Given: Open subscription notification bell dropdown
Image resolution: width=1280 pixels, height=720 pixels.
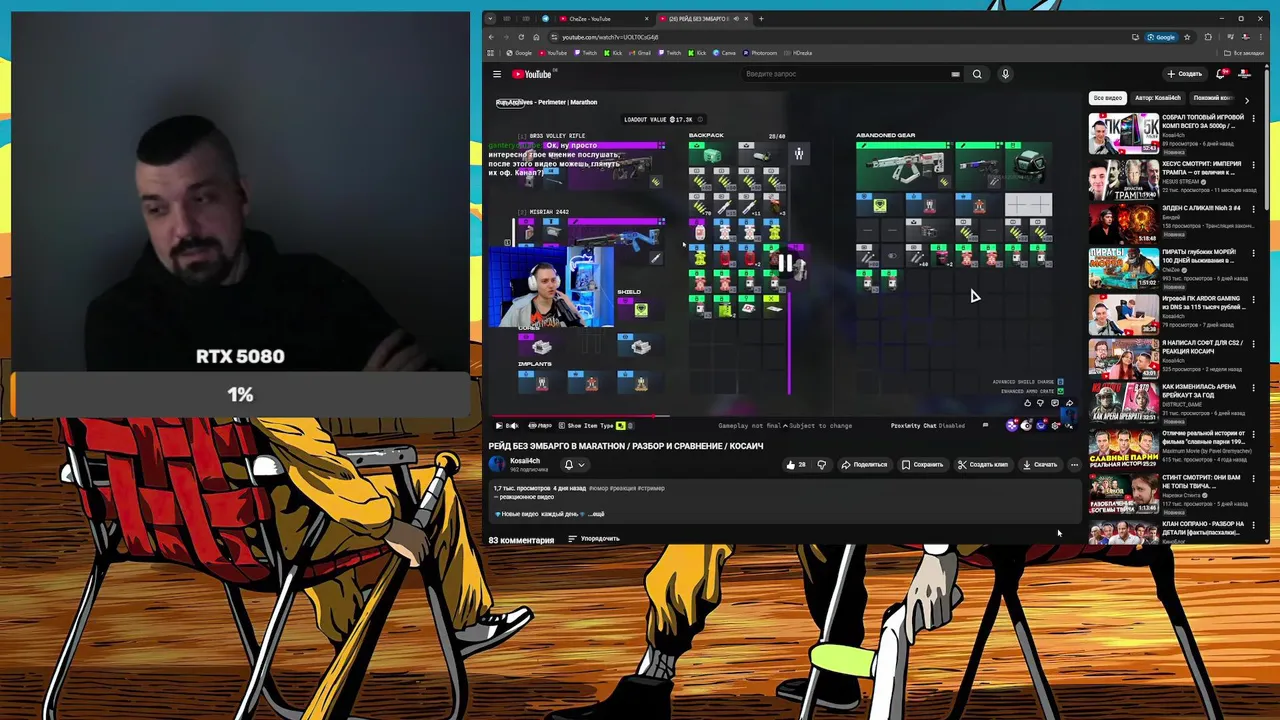Looking at the screenshot, I should 574,465.
